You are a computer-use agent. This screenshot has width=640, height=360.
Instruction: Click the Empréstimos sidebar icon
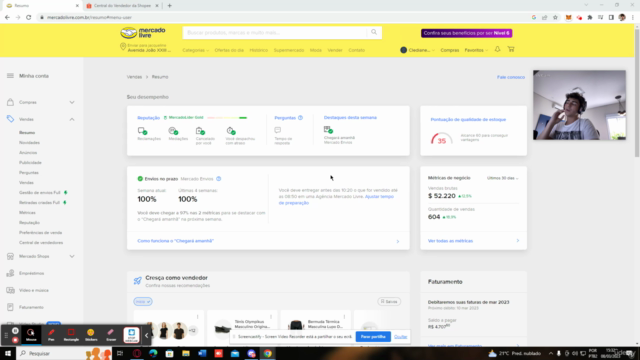[10, 273]
